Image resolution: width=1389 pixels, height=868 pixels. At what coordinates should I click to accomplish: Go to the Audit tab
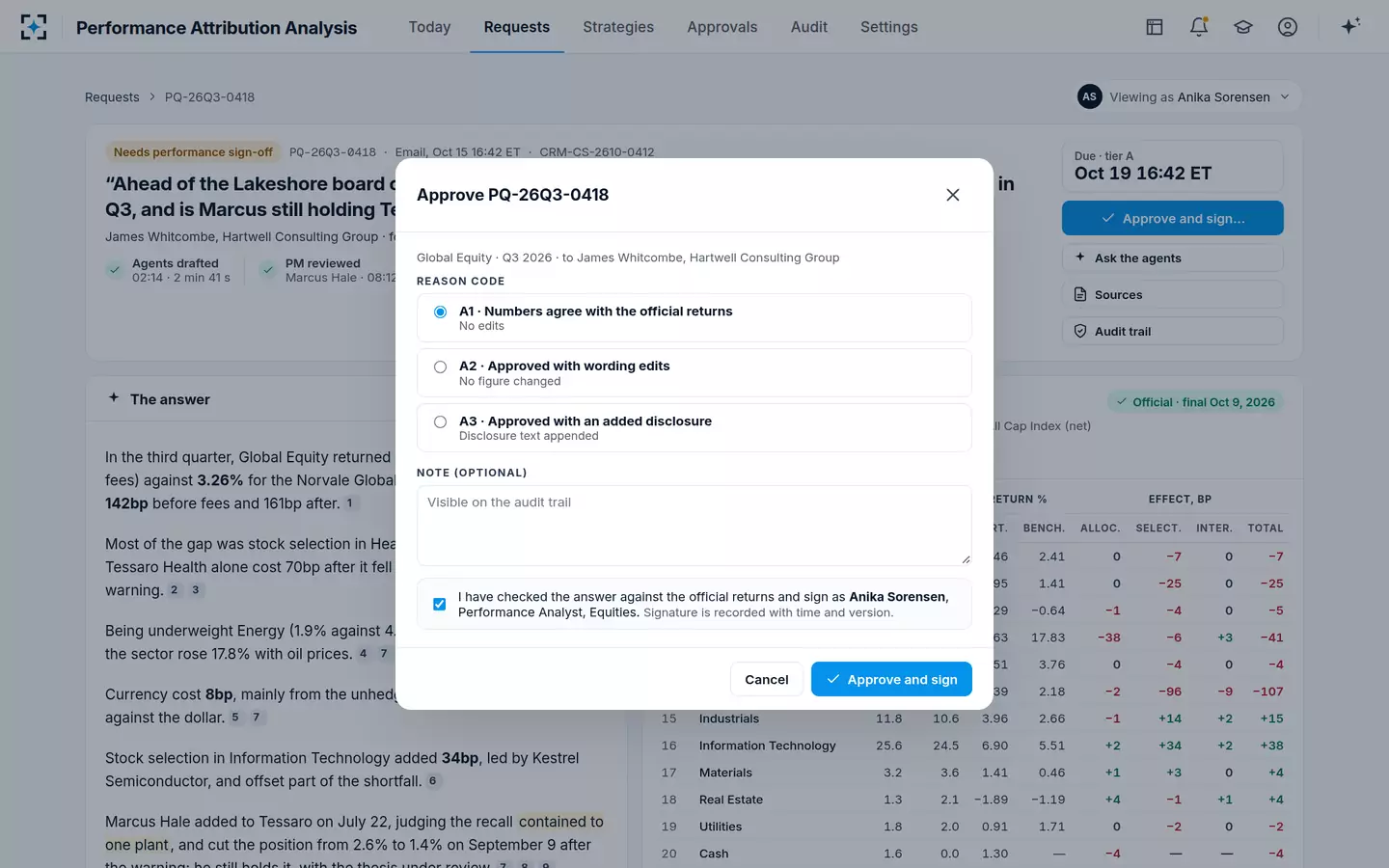tap(809, 27)
